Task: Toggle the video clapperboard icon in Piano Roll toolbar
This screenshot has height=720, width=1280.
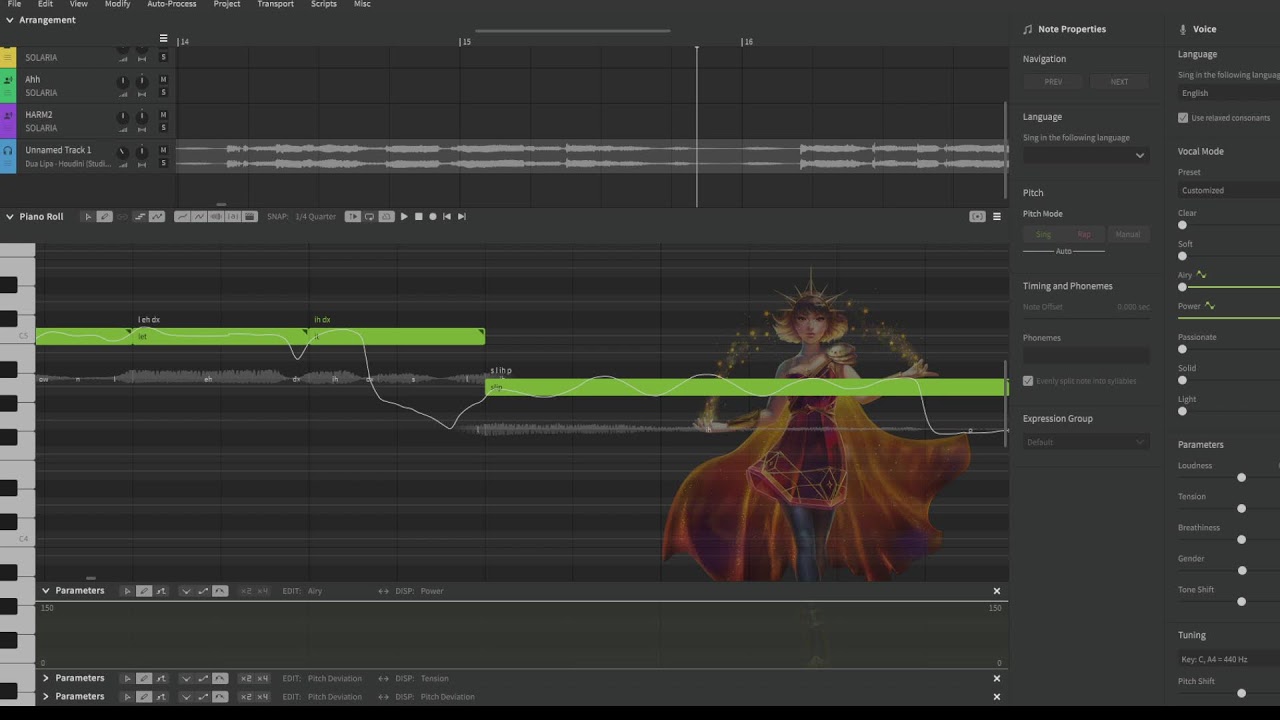Action: point(249,216)
